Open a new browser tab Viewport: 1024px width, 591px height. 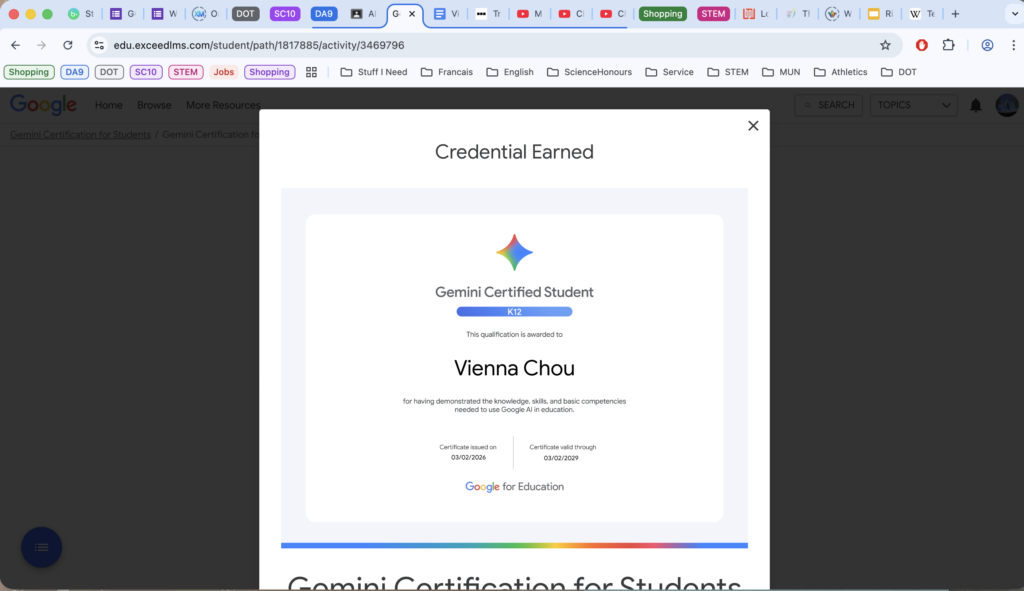[955, 14]
